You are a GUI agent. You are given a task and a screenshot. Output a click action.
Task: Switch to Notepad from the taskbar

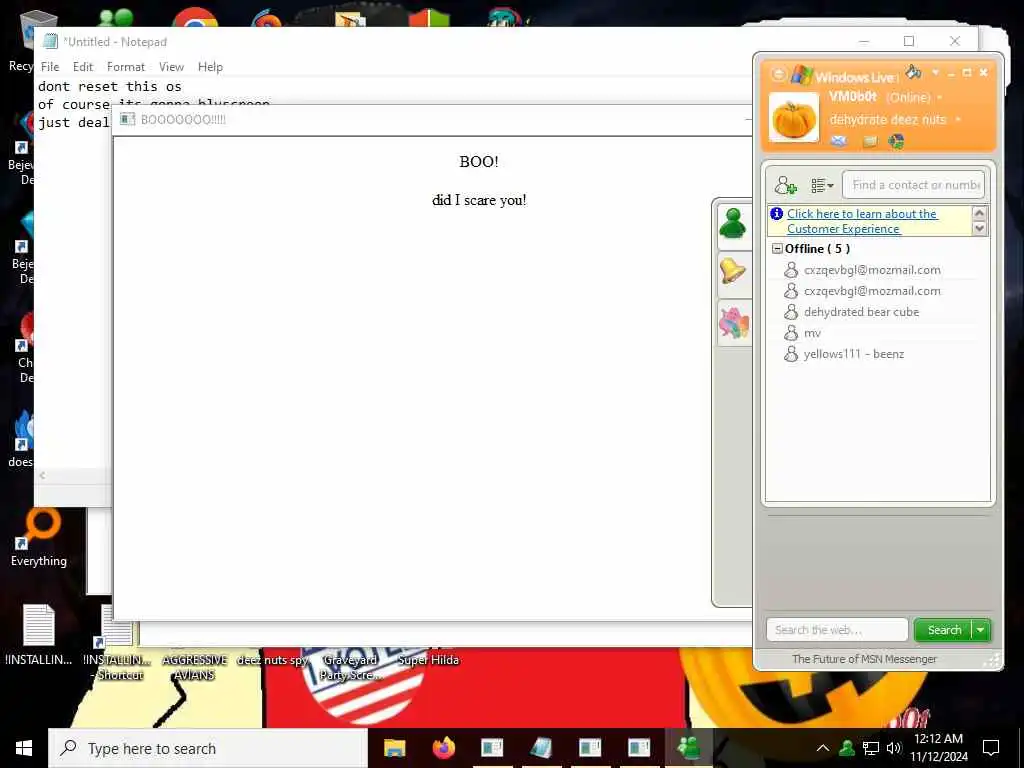point(541,748)
